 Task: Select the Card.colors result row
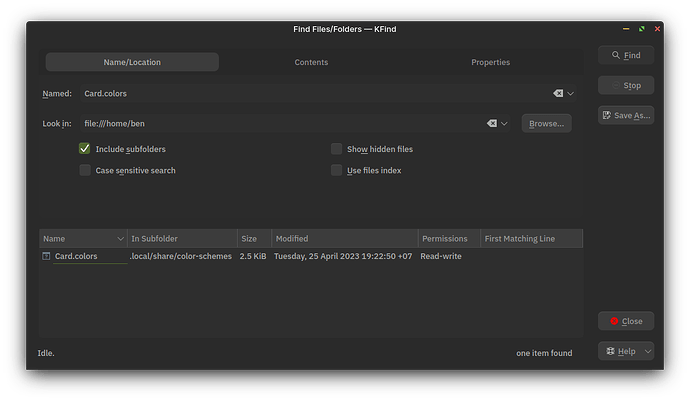[311, 256]
